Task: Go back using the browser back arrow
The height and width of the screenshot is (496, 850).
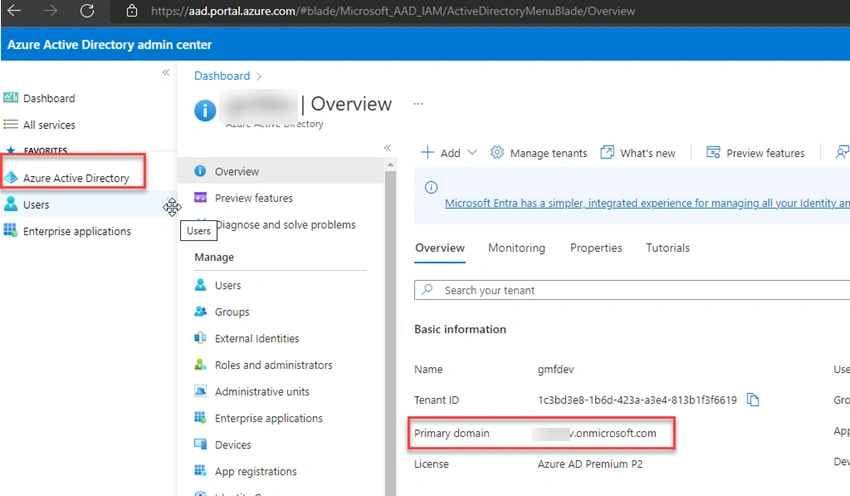Action: click(14, 10)
